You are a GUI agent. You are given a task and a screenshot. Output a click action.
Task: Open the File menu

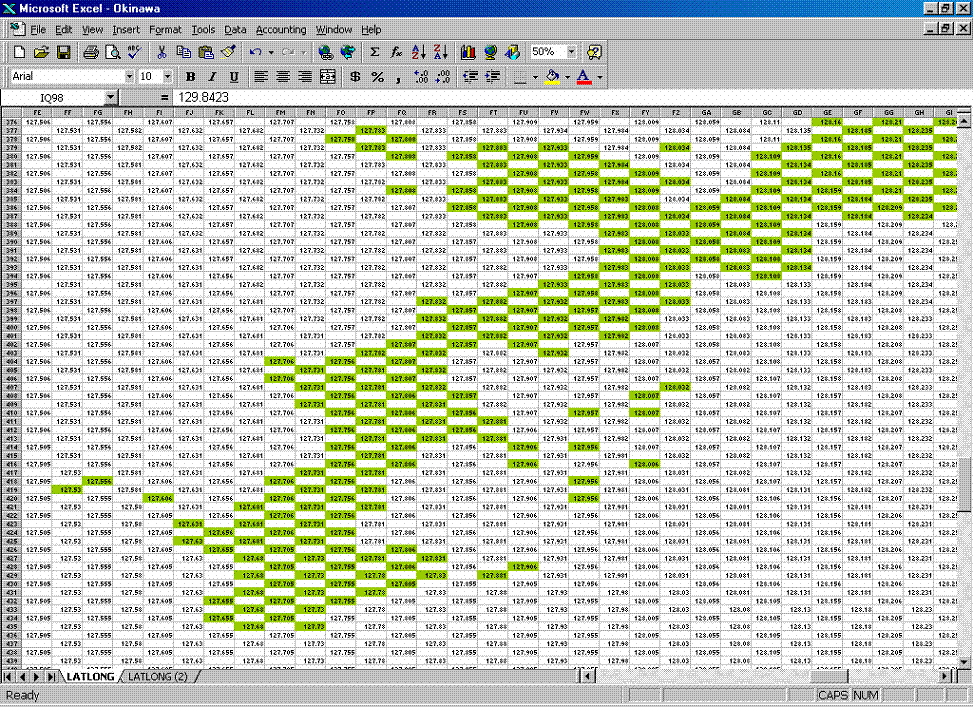click(x=38, y=29)
